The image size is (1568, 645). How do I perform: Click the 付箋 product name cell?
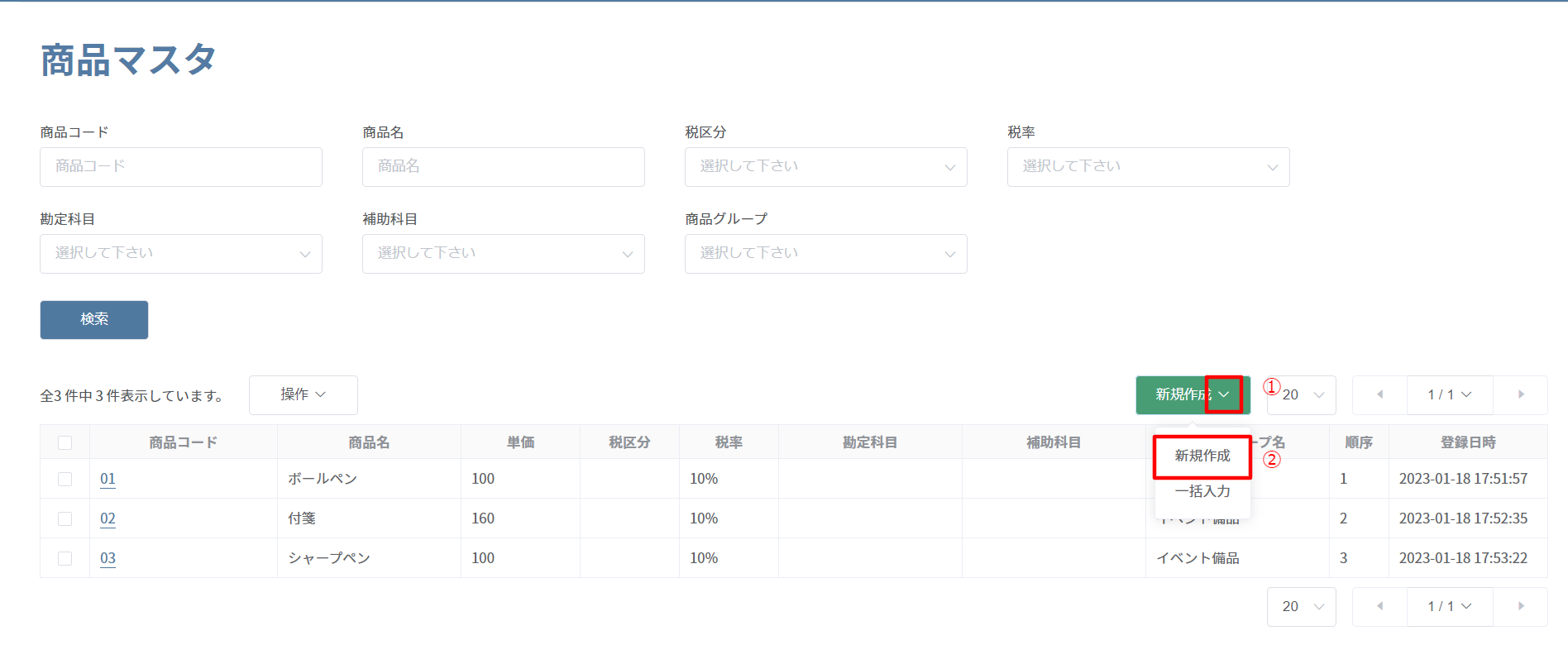pos(369,518)
